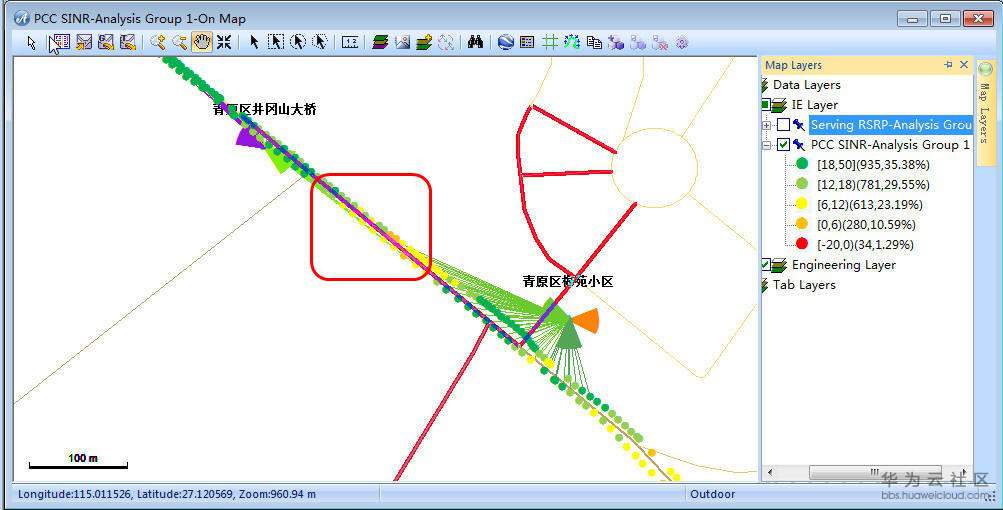Click the Longitude Latitude status bar text

click(166, 494)
